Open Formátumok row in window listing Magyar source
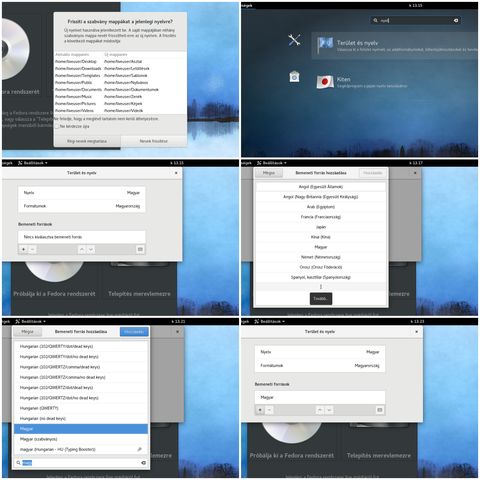Screen dimensions: 480x480 pyautogui.click(x=320, y=366)
